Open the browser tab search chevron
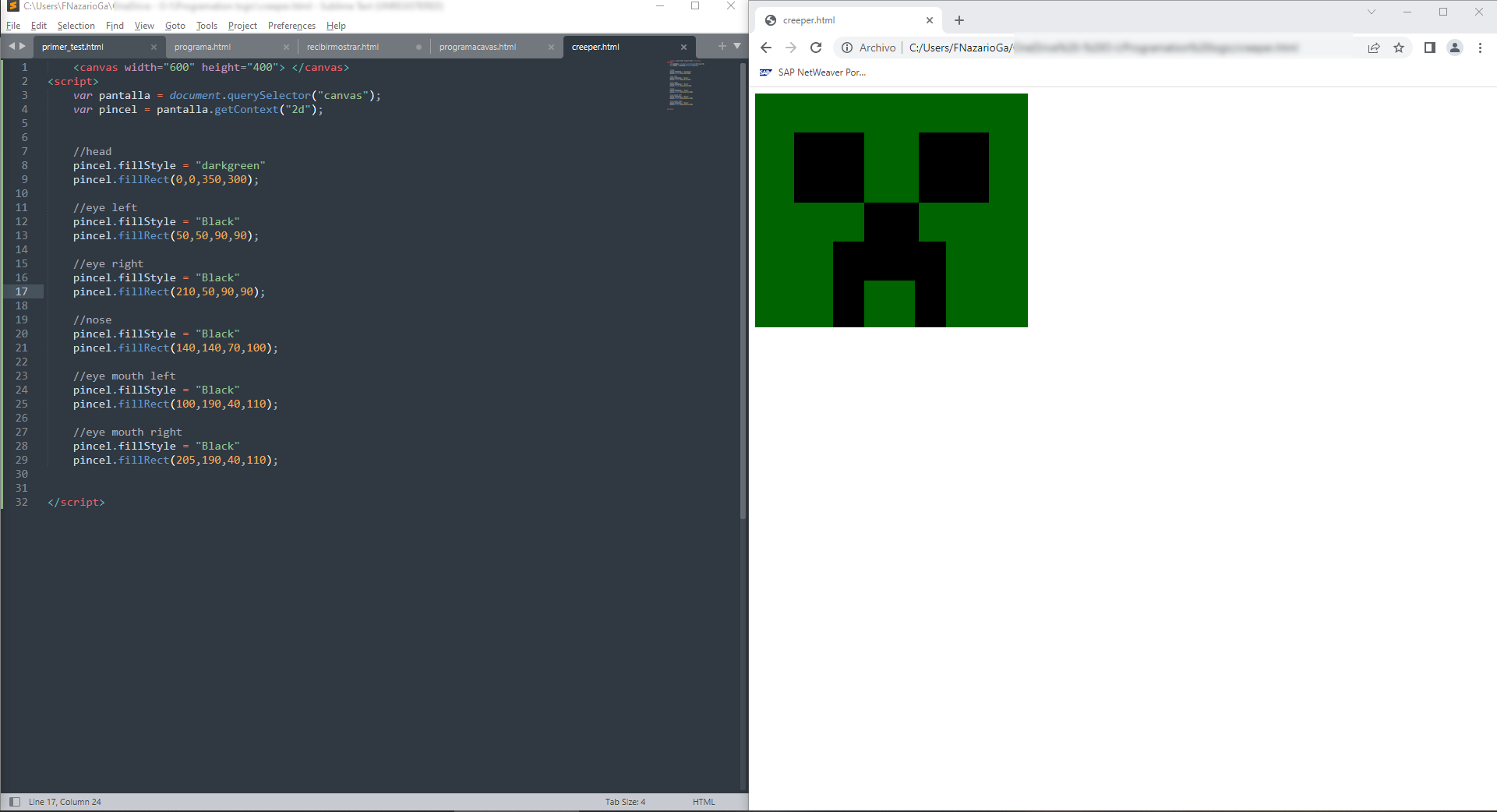 [1372, 12]
